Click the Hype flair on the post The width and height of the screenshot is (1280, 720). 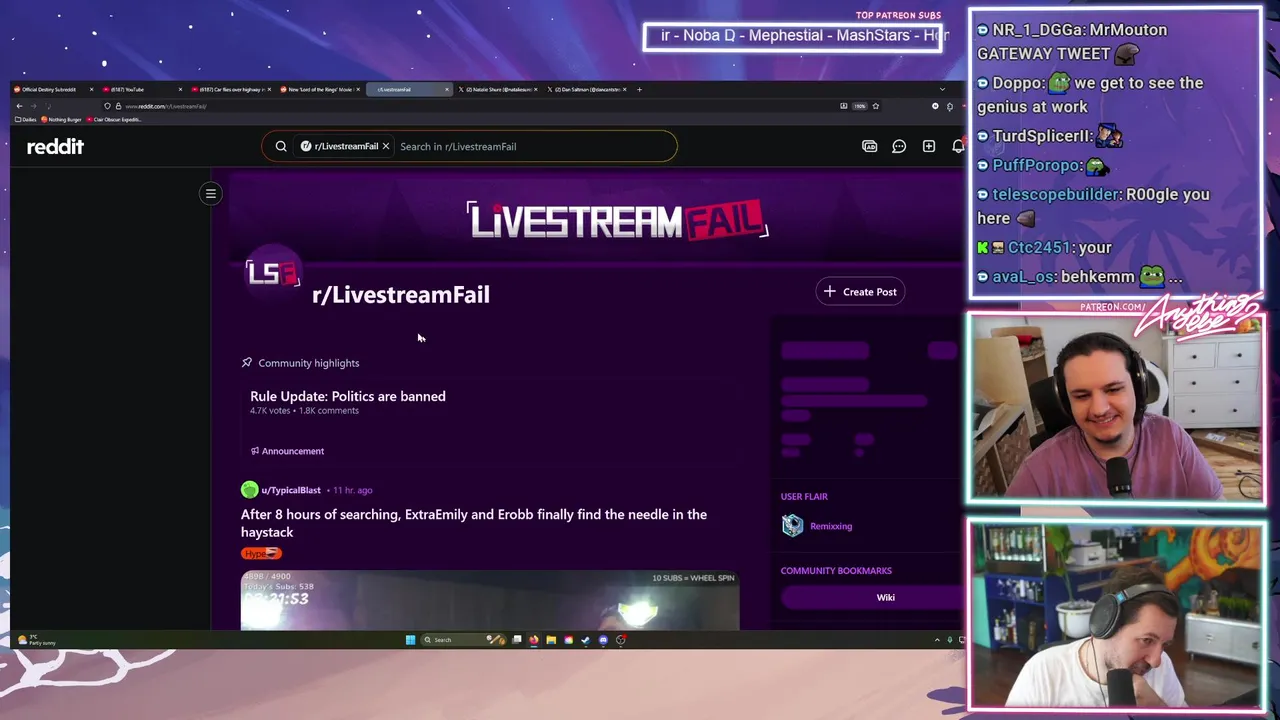261,553
